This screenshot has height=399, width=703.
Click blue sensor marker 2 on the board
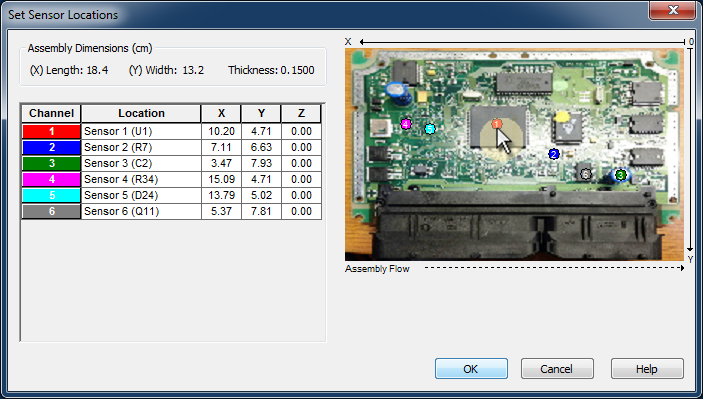554,154
